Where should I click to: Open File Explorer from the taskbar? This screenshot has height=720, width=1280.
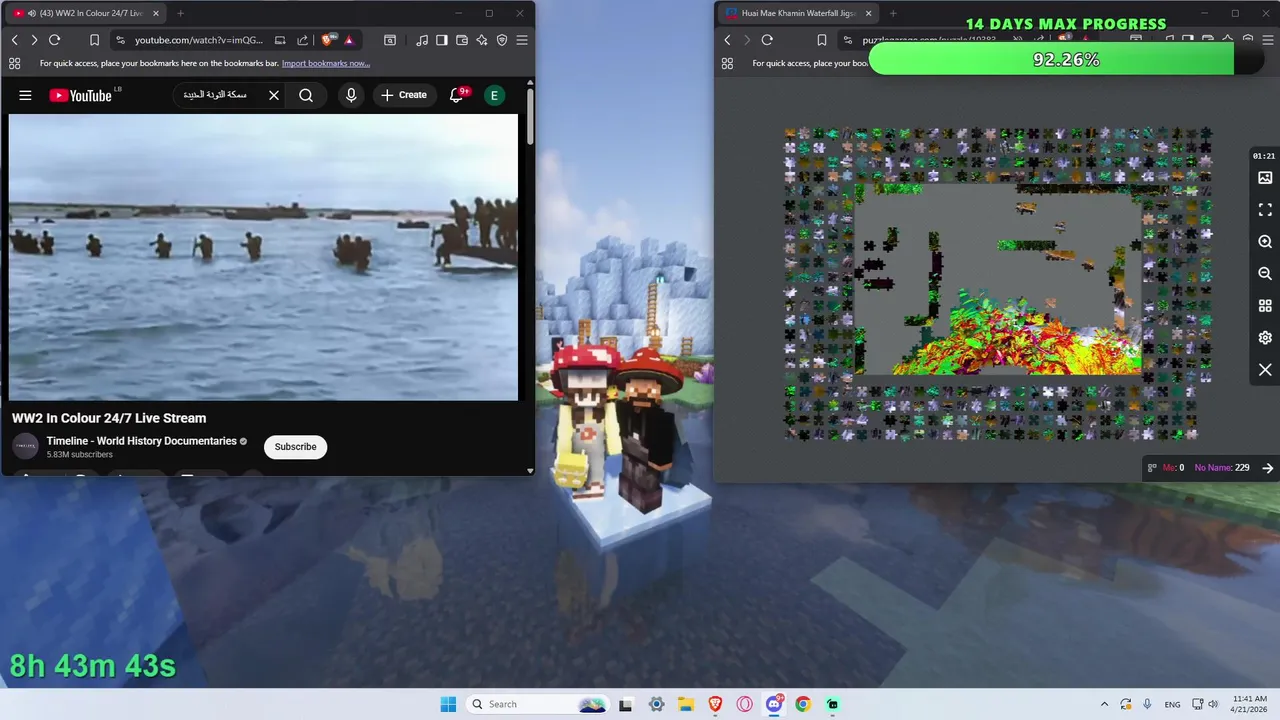pyautogui.click(x=686, y=704)
